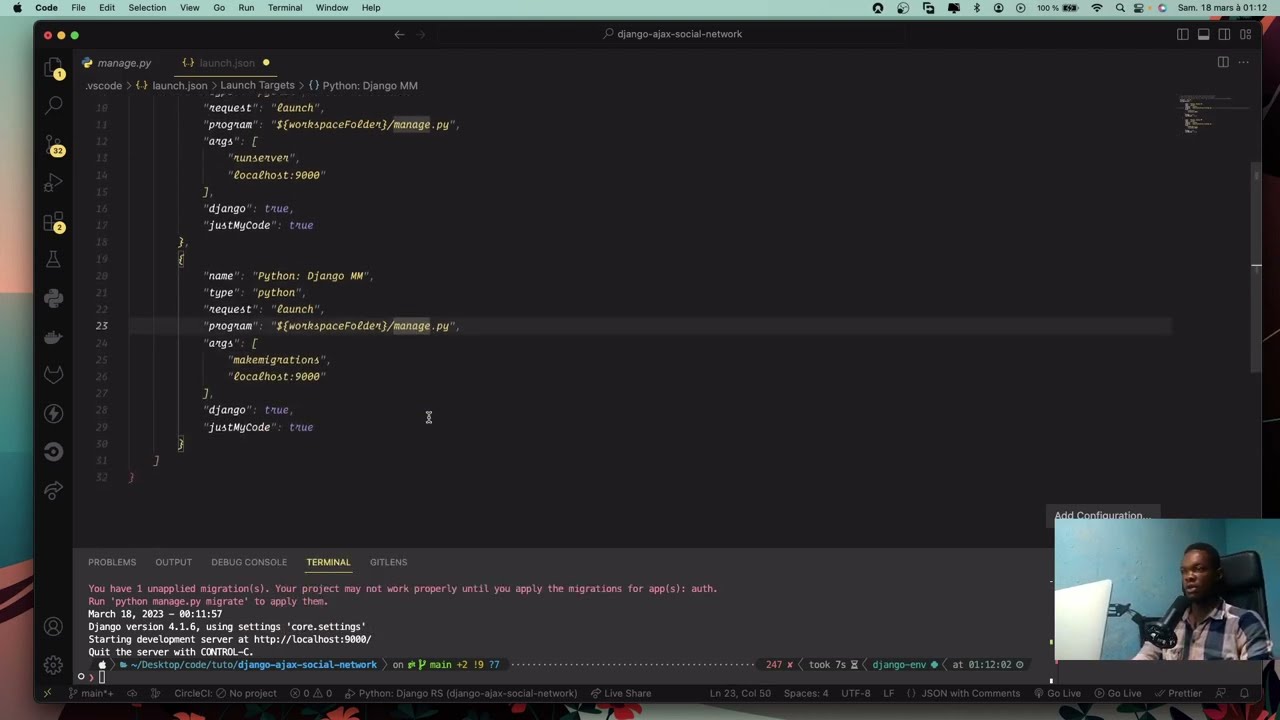The height and width of the screenshot is (720, 1280).
Task: Open Source Control view with 32 badge
Action: (x=54, y=144)
